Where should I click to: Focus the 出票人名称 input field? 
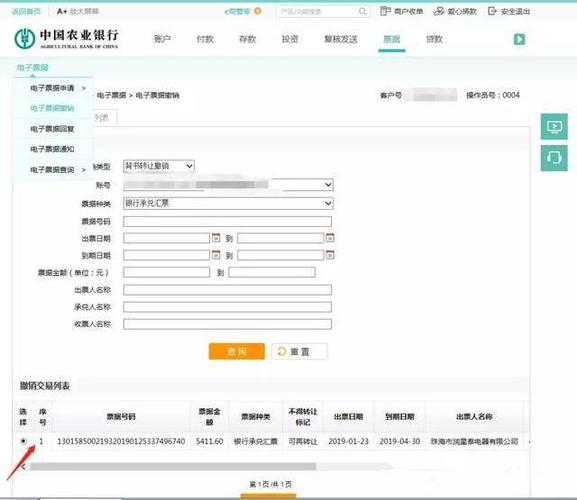coord(227,290)
